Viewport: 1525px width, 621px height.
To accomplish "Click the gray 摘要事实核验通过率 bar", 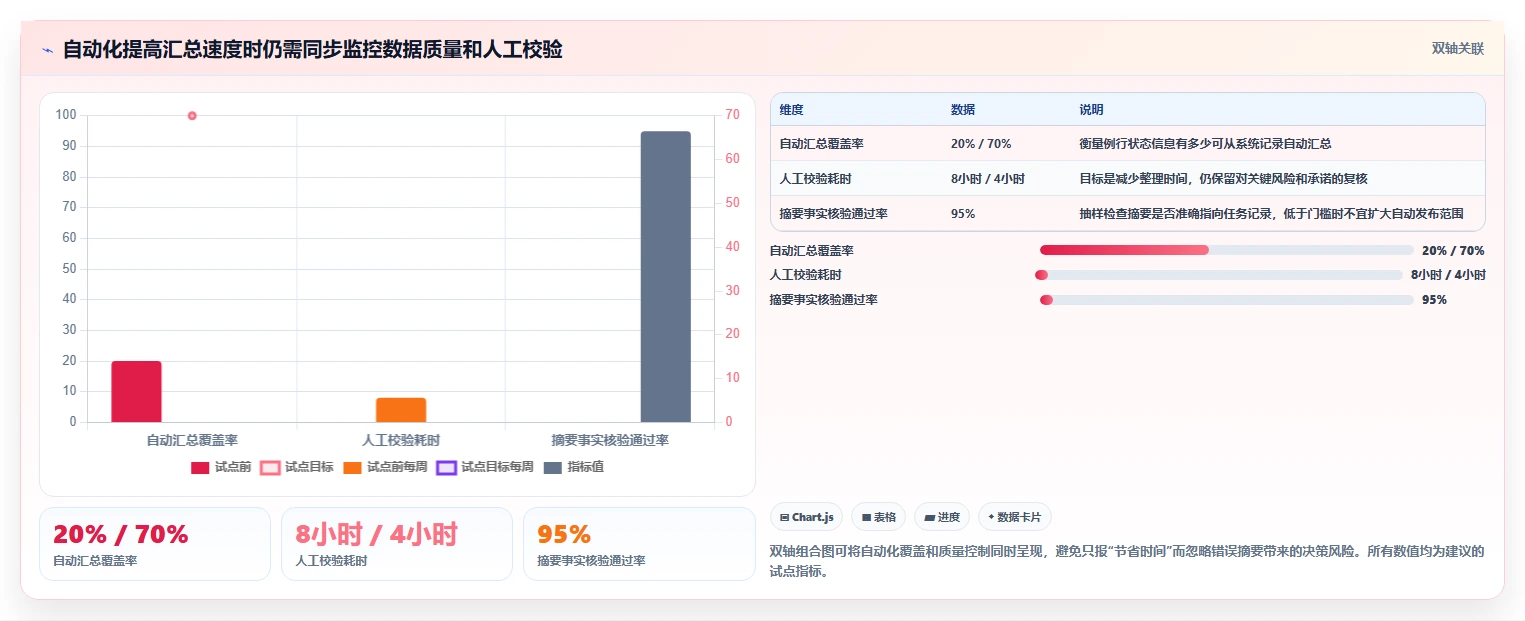I will (666, 276).
